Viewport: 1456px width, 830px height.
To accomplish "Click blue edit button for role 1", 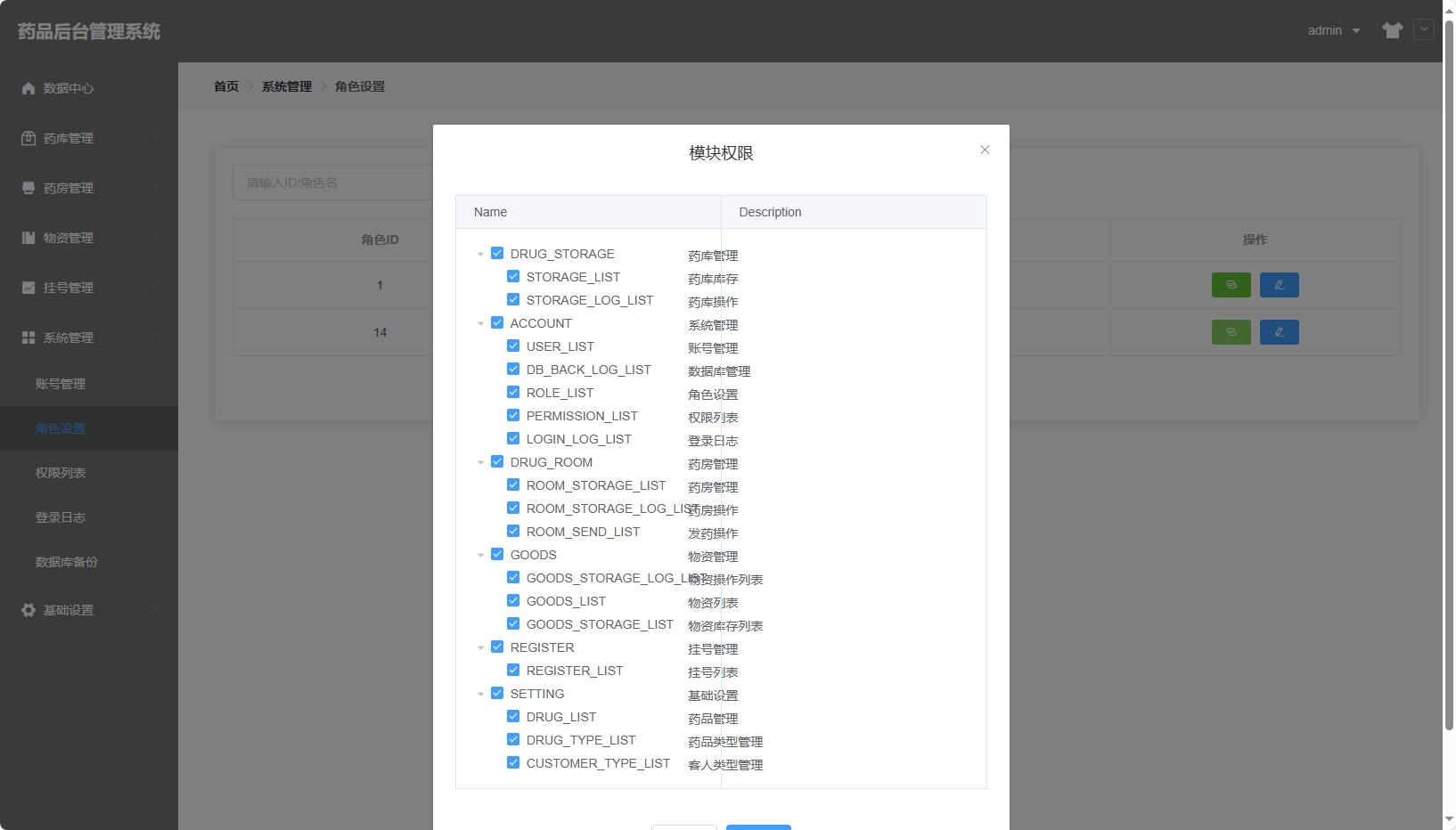I will click(x=1280, y=285).
